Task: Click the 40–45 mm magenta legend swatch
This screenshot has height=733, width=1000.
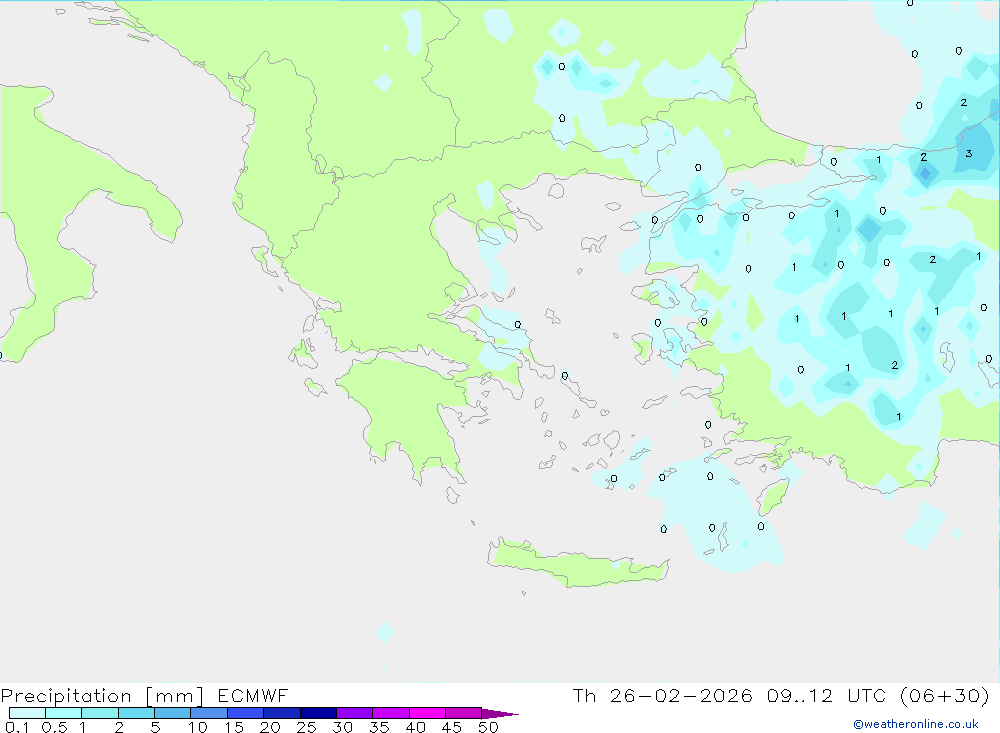Action: pos(427,713)
